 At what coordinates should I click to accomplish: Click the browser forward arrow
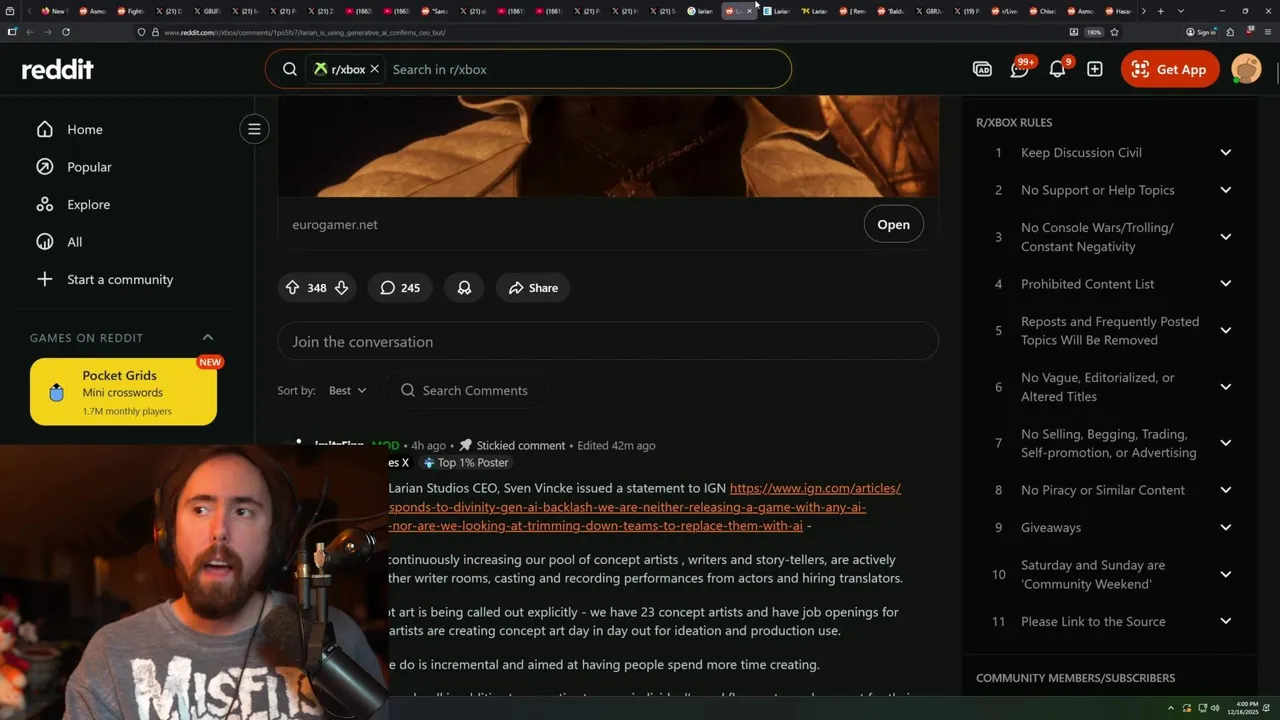click(47, 32)
